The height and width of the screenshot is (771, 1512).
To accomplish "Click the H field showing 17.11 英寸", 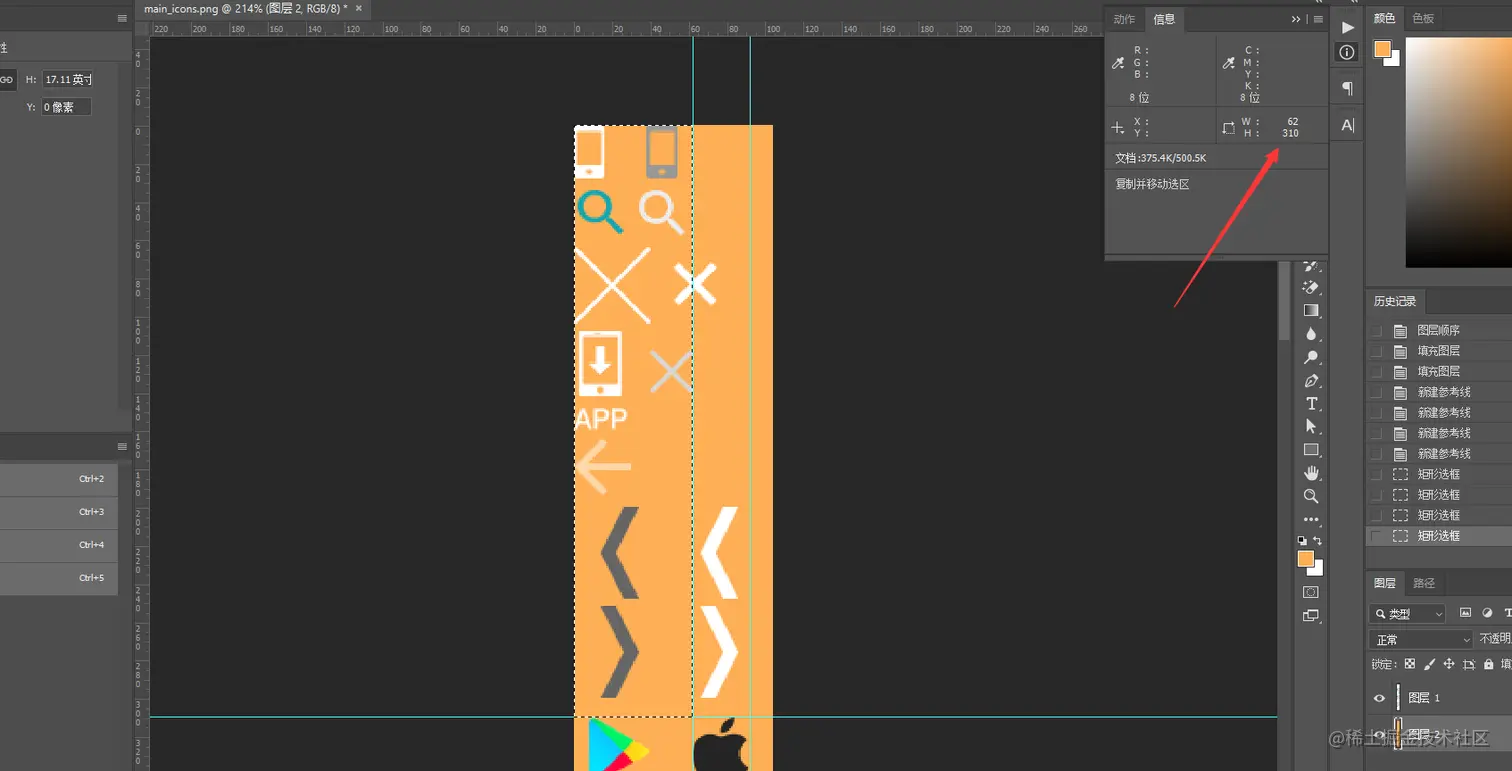I will pyautogui.click(x=68, y=79).
